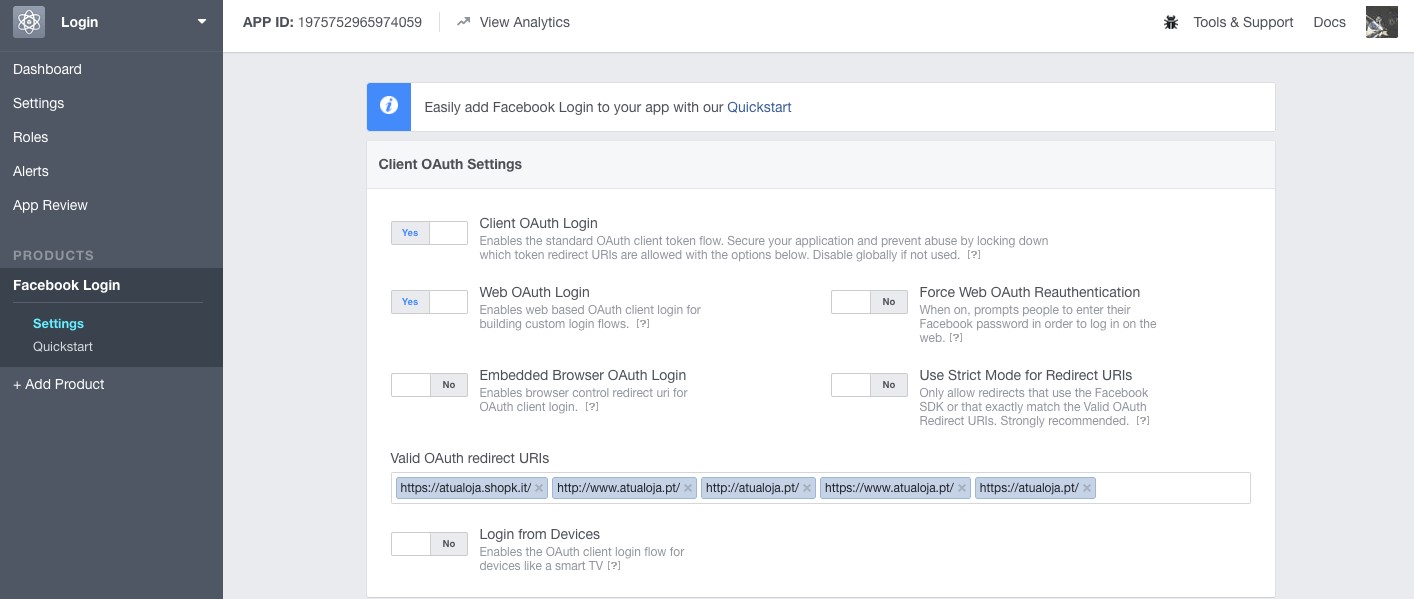
Task: Remove https://atualoja.pt/ redirect URI
Action: (x=1087, y=488)
